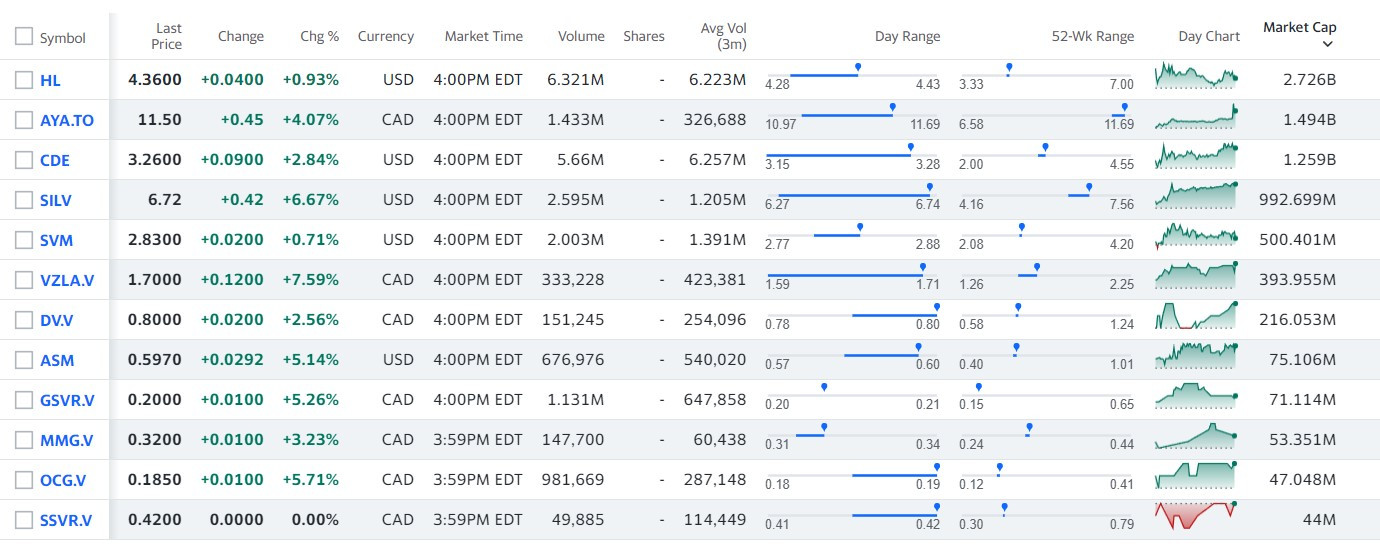1380x558 pixels.
Task: Click the OCG.V day chart thumbnail
Action: click(1196, 478)
